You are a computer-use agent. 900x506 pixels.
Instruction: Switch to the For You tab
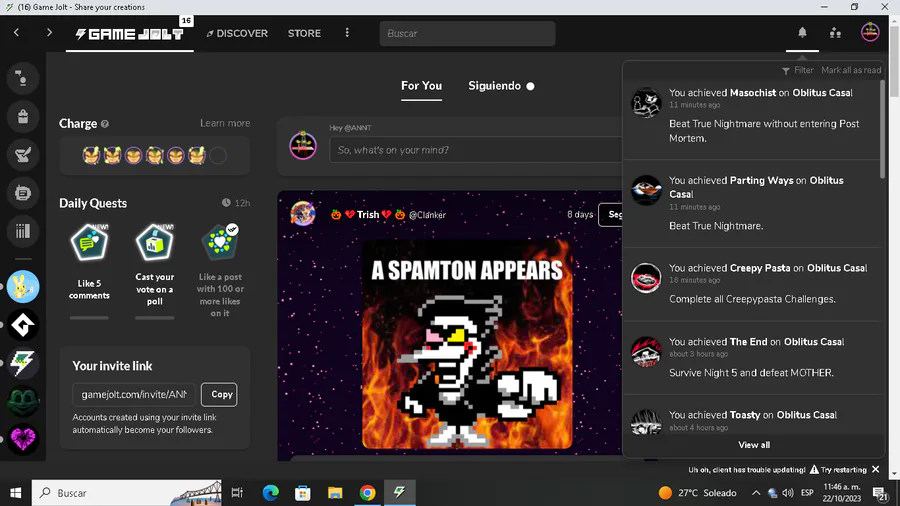pos(421,86)
